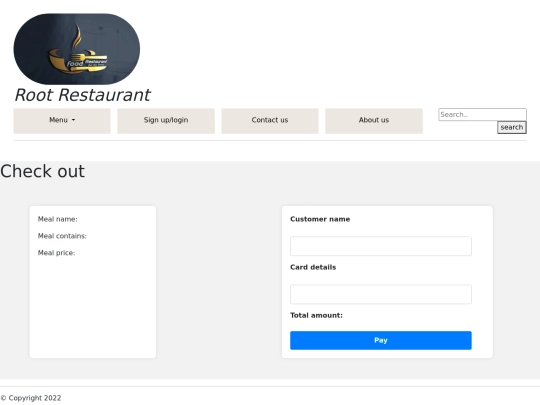Click the Customer name label
The width and height of the screenshot is (540, 405).
320,219
